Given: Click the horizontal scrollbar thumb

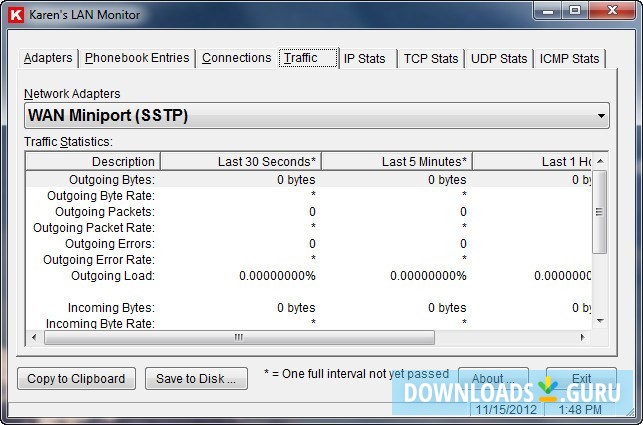Looking at the screenshot, I should tap(239, 338).
